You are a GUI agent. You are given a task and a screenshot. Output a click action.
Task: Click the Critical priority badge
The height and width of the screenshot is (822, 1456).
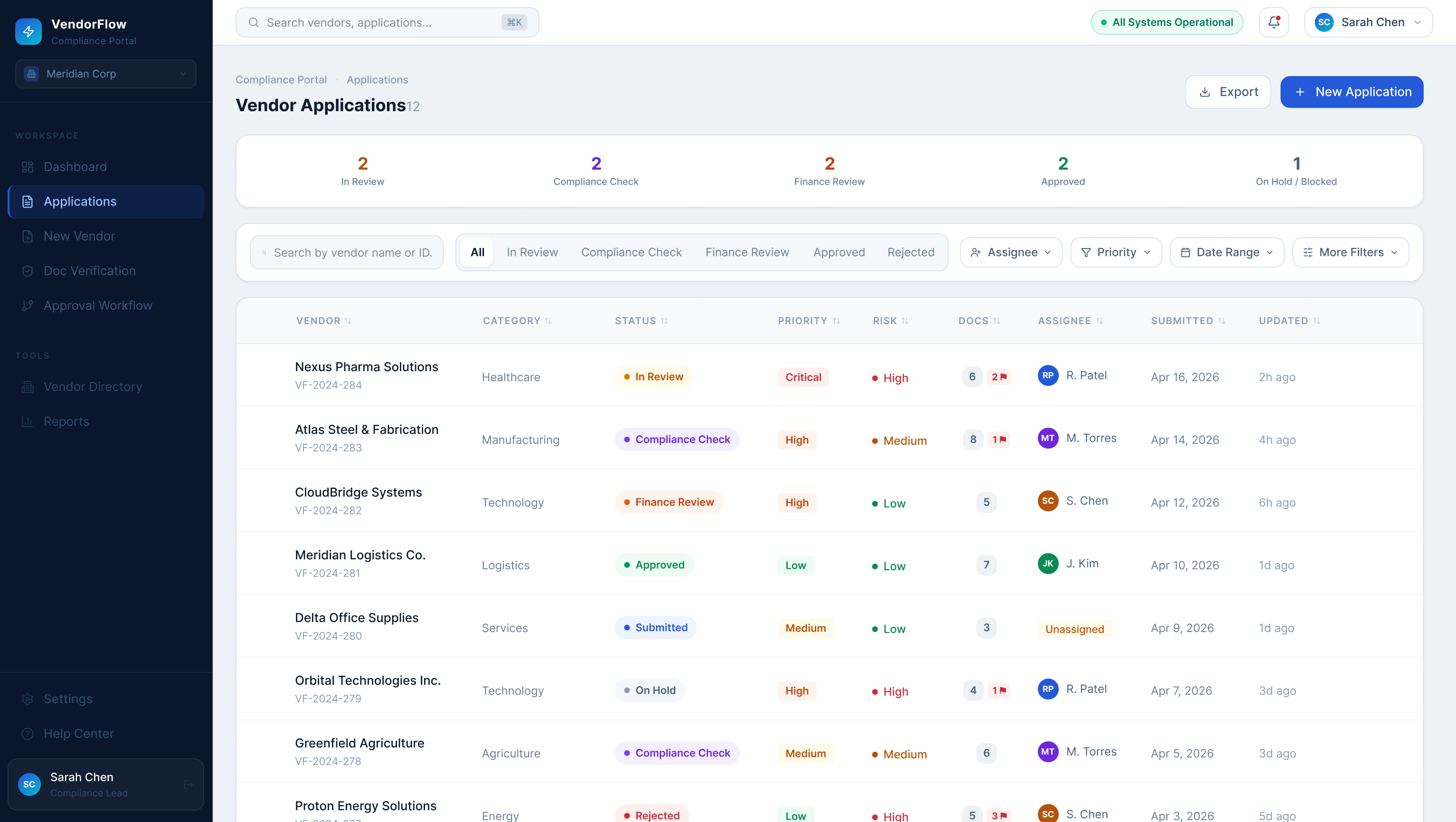pos(803,377)
